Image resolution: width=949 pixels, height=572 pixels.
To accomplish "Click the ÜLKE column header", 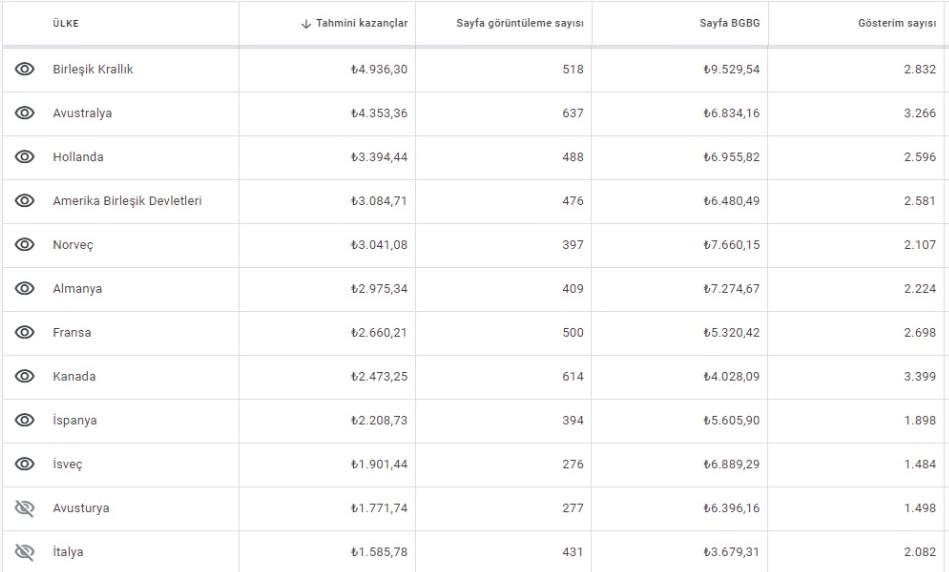I will coord(65,24).
